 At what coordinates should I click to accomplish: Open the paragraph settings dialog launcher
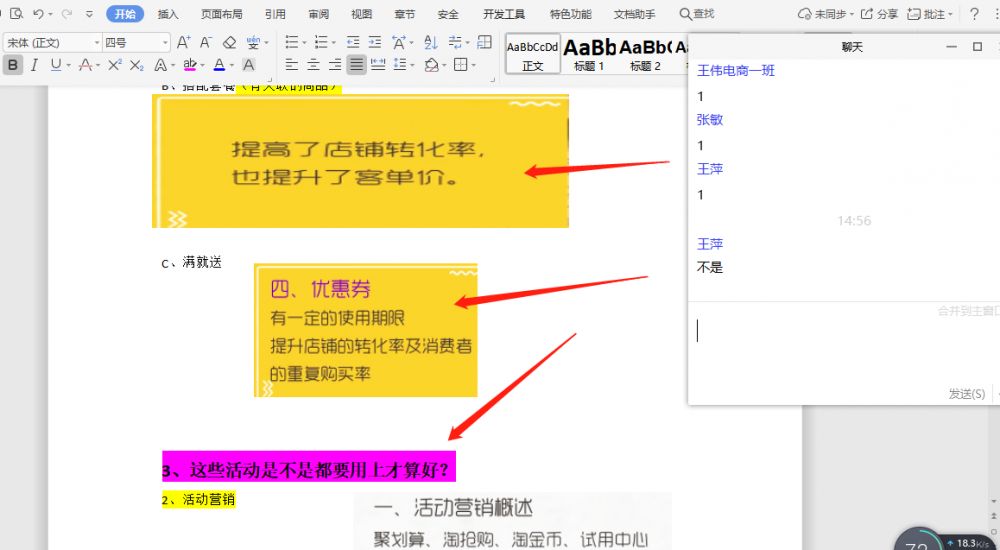[492, 80]
